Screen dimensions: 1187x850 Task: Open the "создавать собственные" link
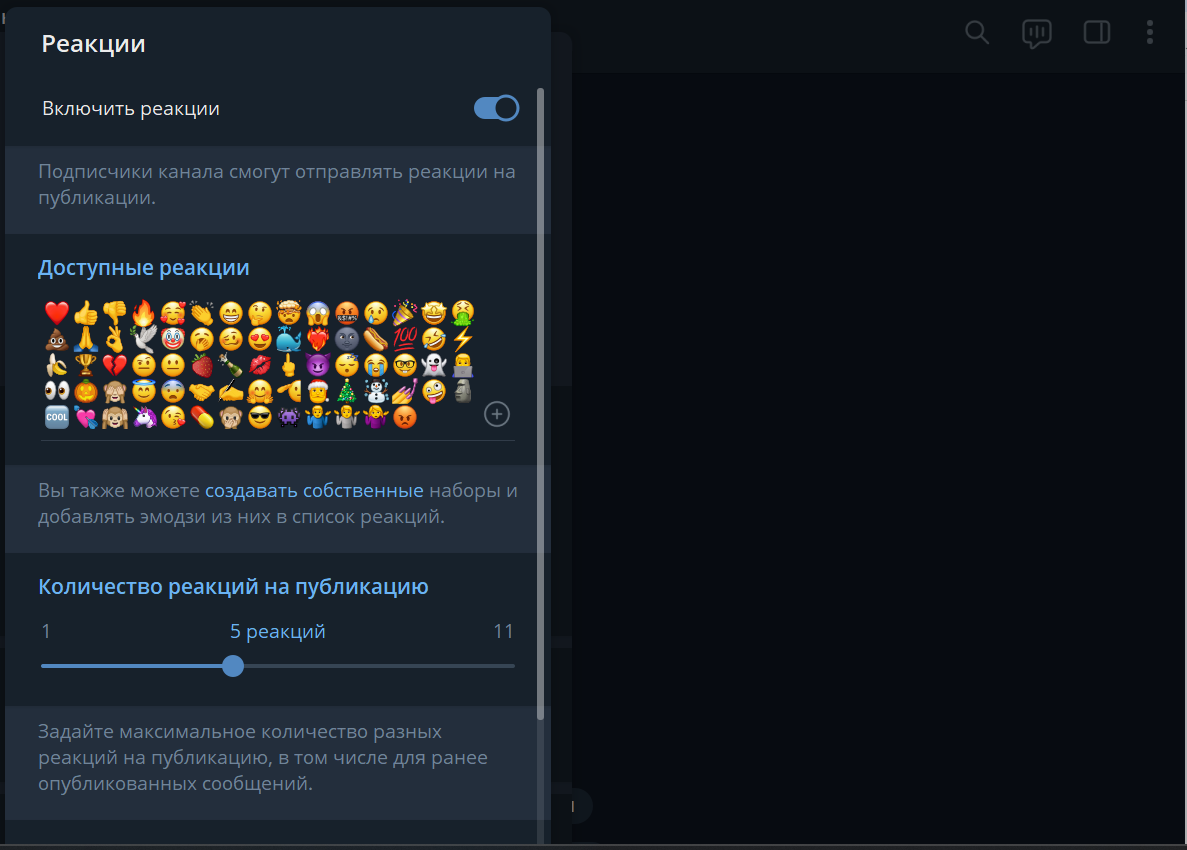pos(314,490)
